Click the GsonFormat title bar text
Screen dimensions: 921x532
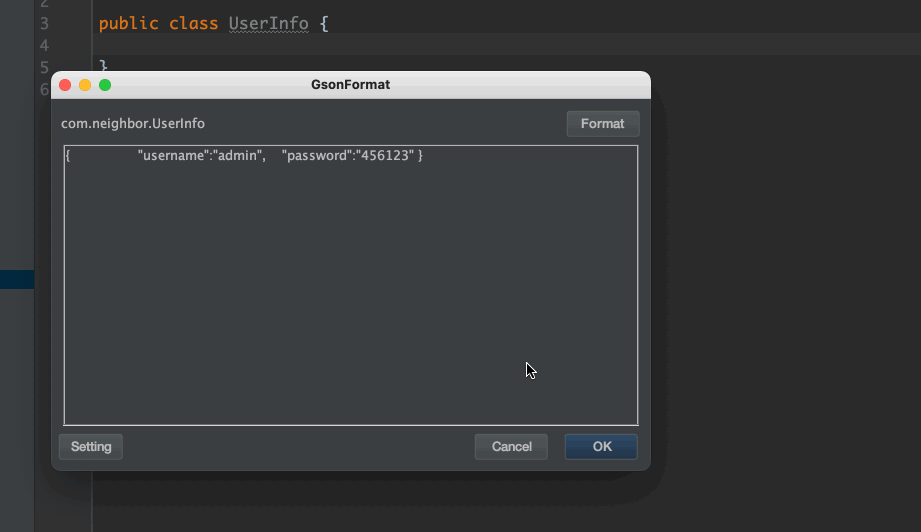pyautogui.click(x=351, y=85)
